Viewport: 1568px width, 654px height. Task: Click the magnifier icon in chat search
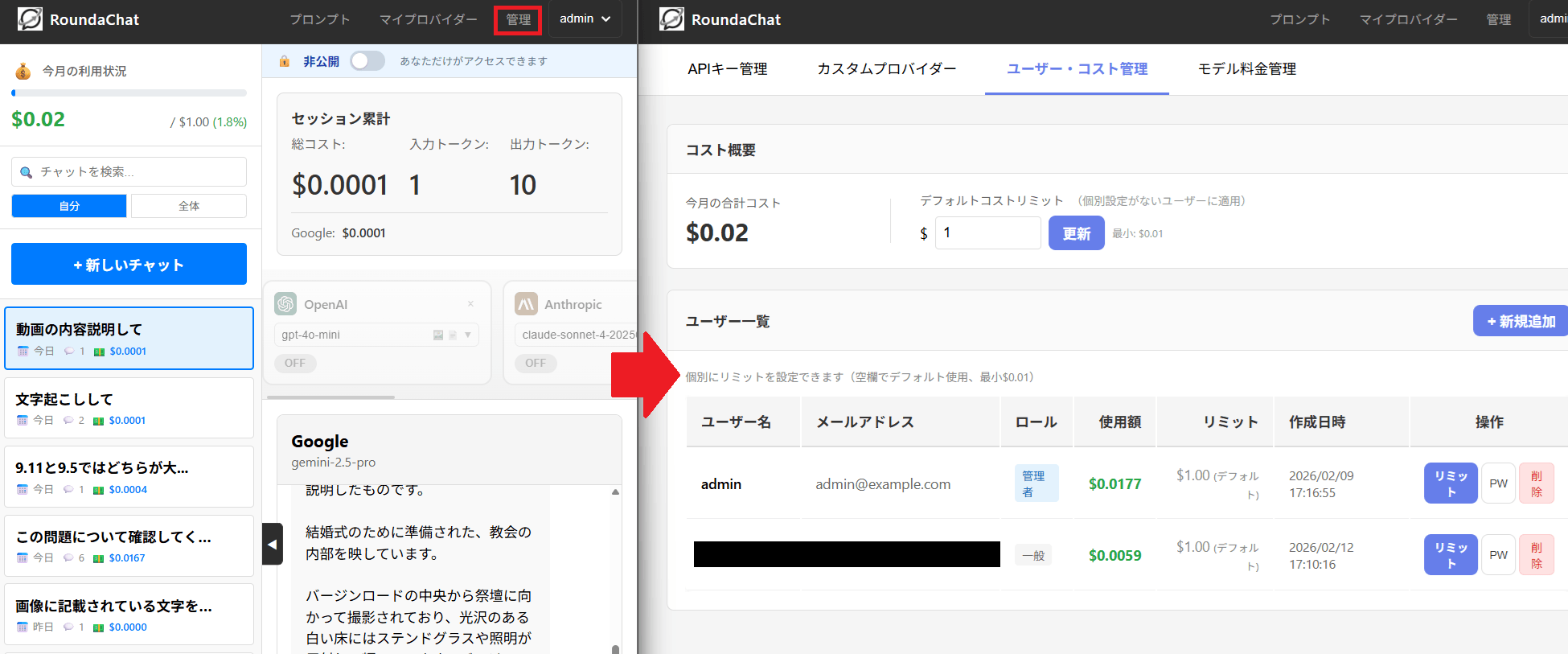tap(26, 172)
